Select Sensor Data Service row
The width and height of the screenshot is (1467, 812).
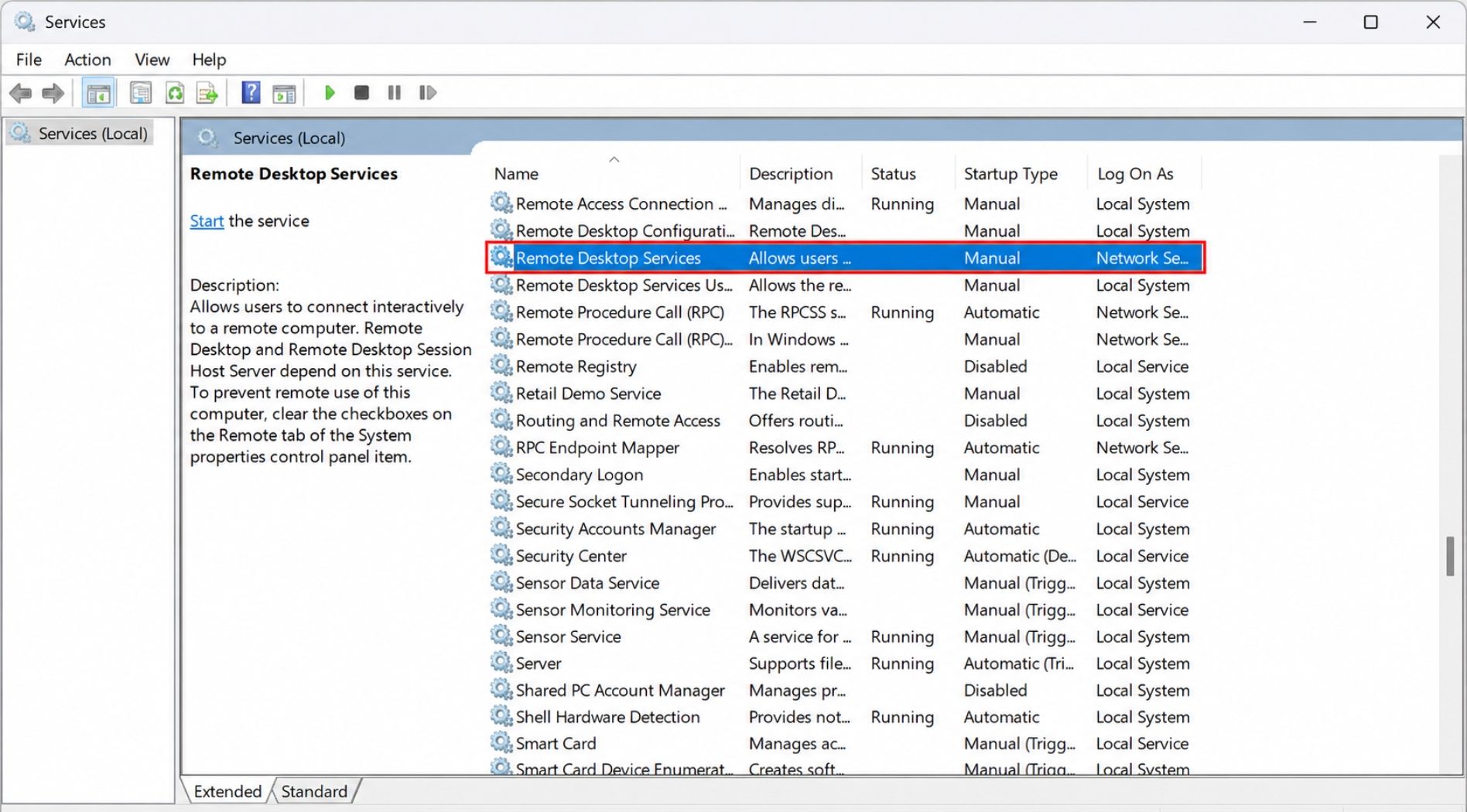(845, 583)
